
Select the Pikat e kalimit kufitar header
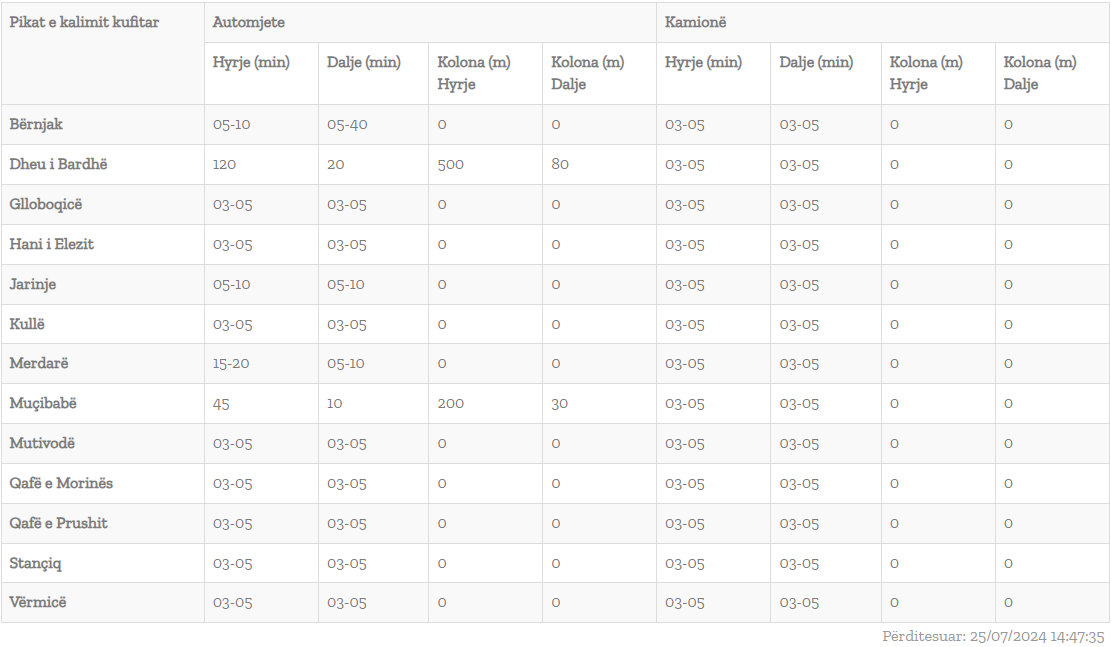(84, 22)
